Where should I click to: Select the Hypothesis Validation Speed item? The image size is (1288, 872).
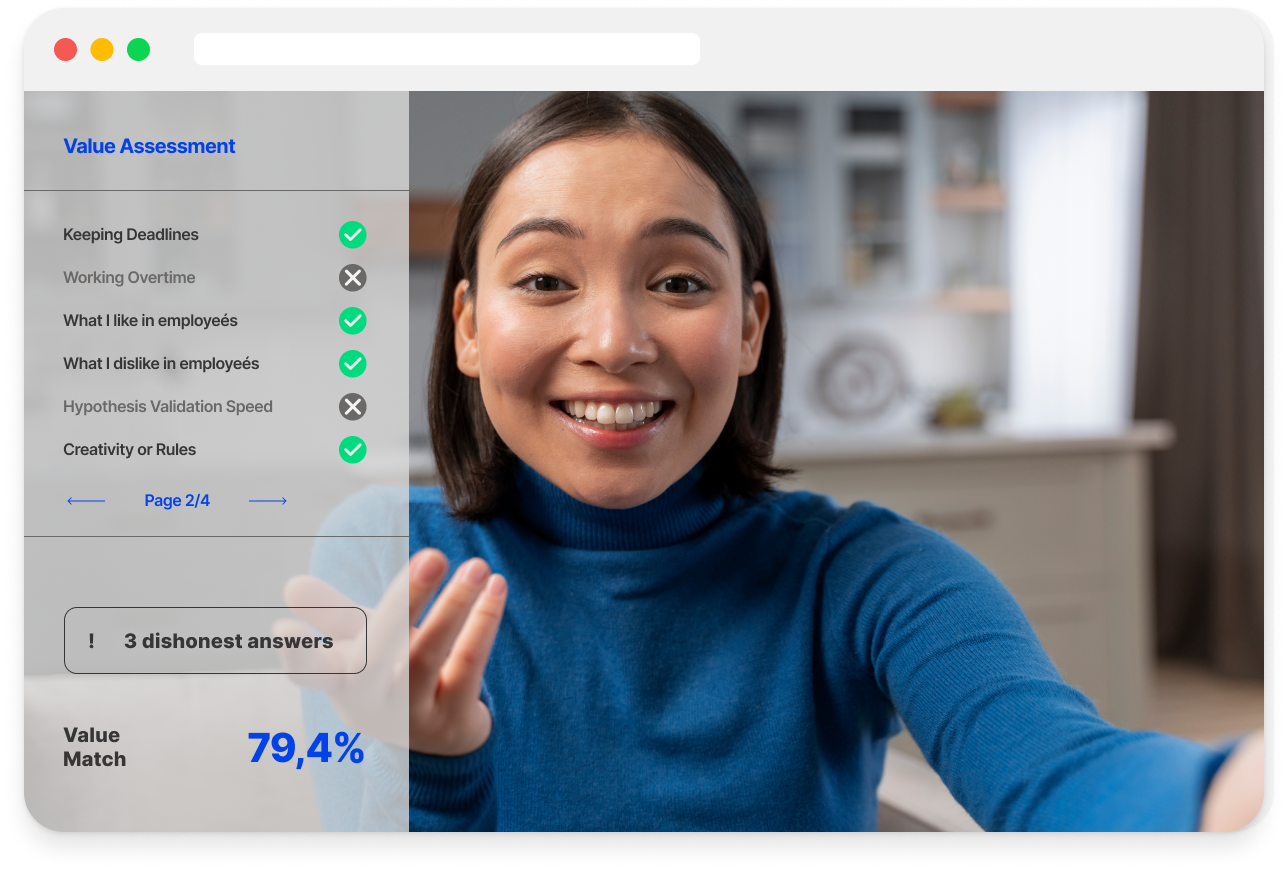coord(168,407)
